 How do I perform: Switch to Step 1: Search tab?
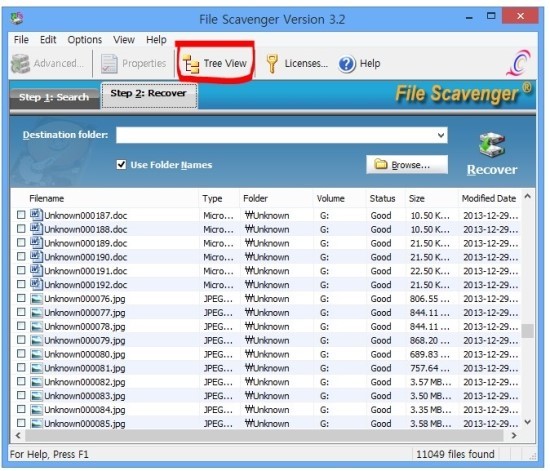54,97
